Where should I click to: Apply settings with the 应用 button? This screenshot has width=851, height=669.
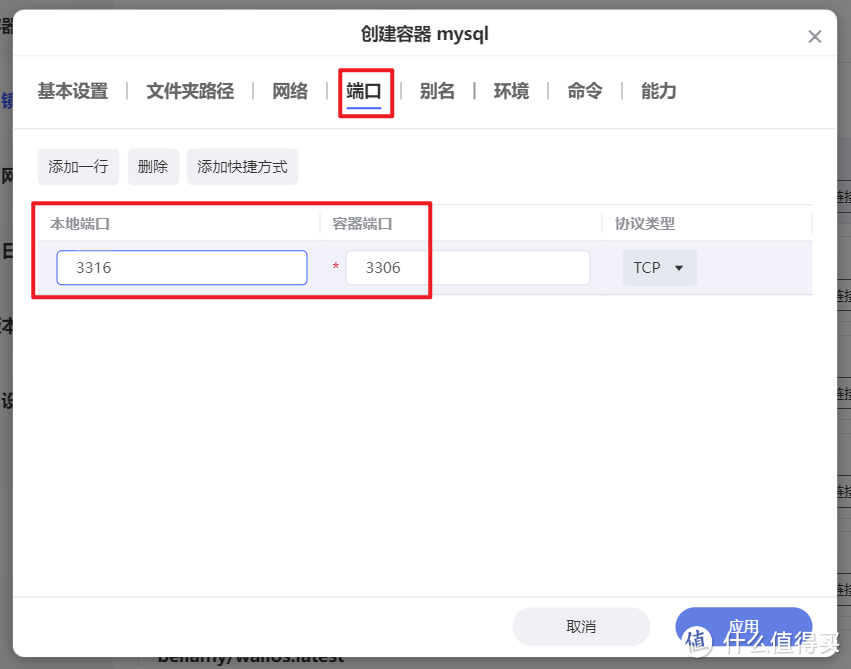click(x=743, y=626)
